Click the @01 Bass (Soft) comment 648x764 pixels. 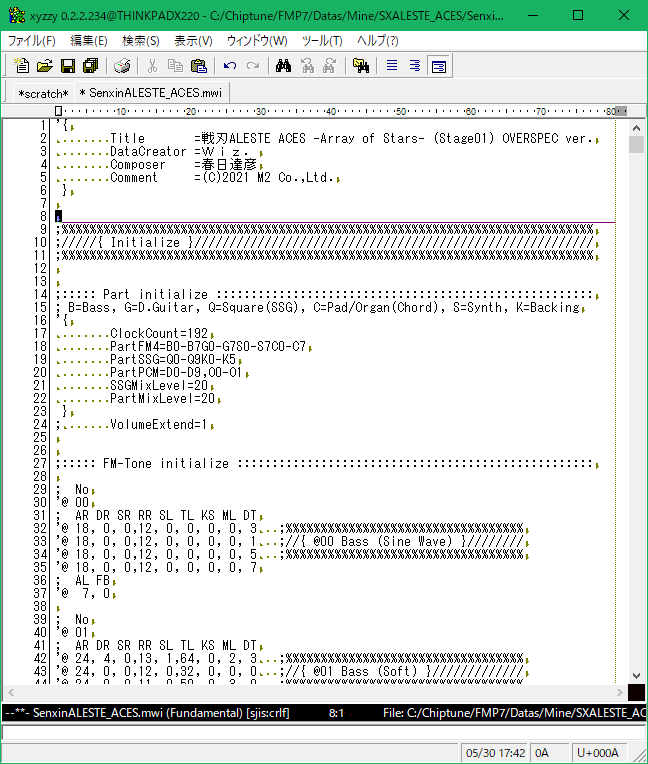[404, 671]
